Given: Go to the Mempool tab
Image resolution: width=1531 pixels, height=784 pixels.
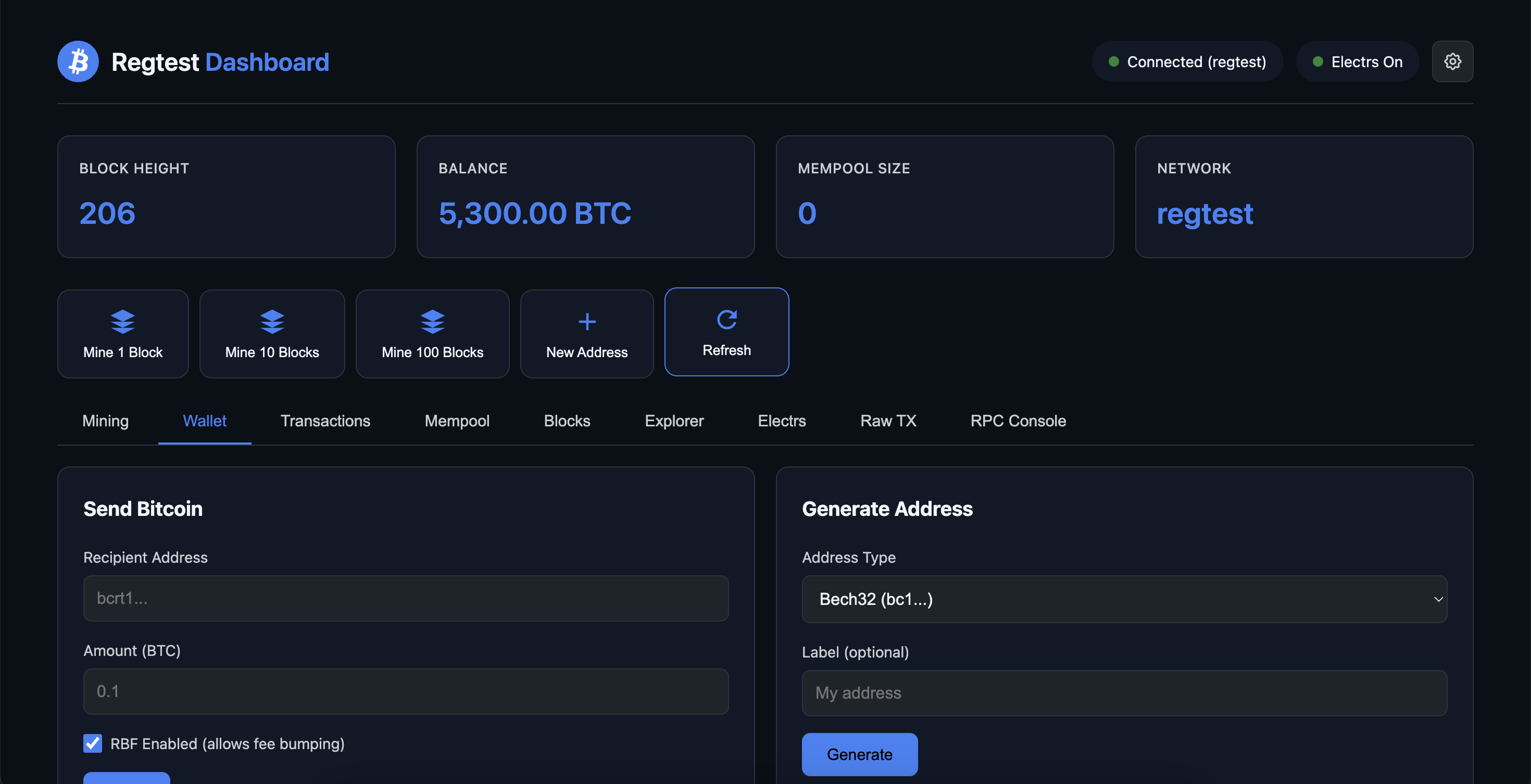Looking at the screenshot, I should (x=457, y=421).
